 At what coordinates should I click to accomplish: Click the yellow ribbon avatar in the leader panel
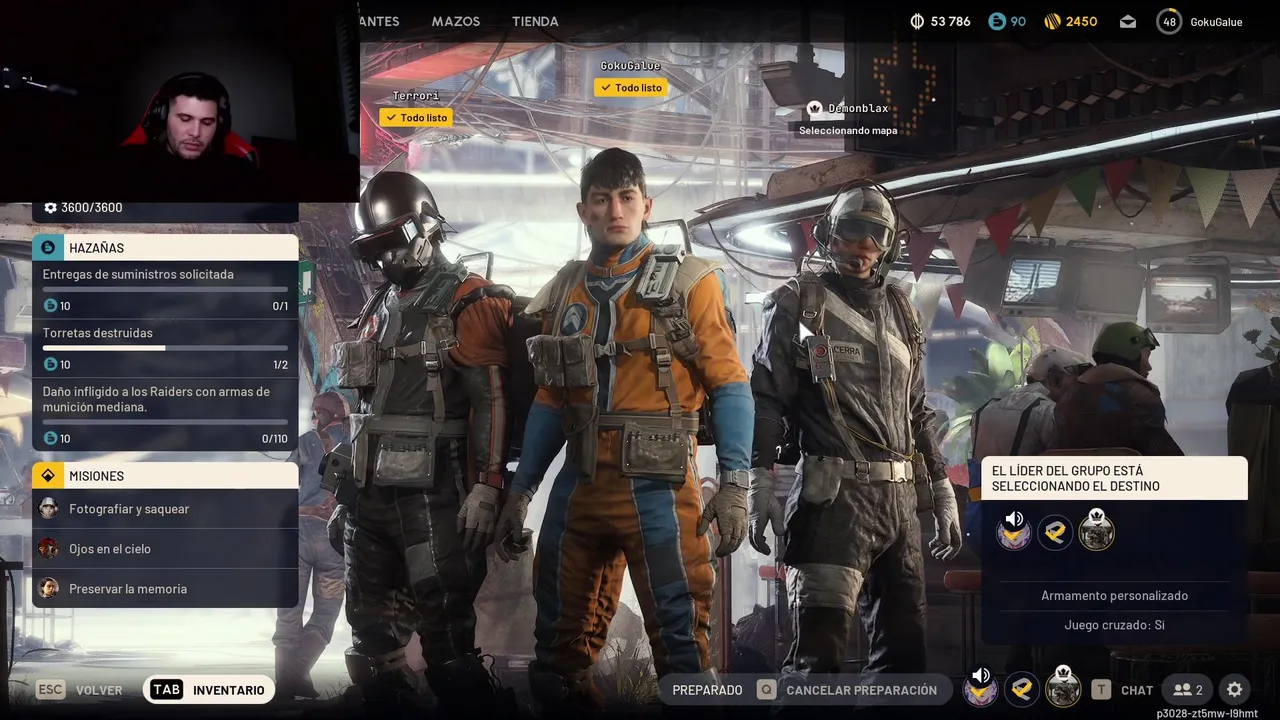1055,533
